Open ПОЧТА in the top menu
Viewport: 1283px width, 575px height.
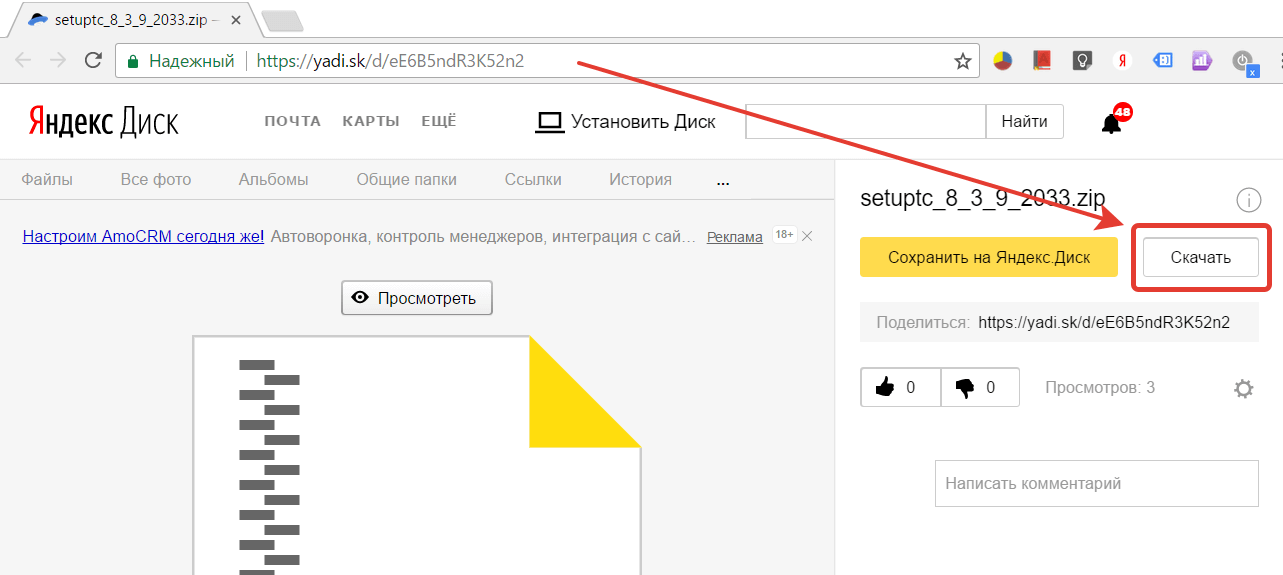pos(293,121)
